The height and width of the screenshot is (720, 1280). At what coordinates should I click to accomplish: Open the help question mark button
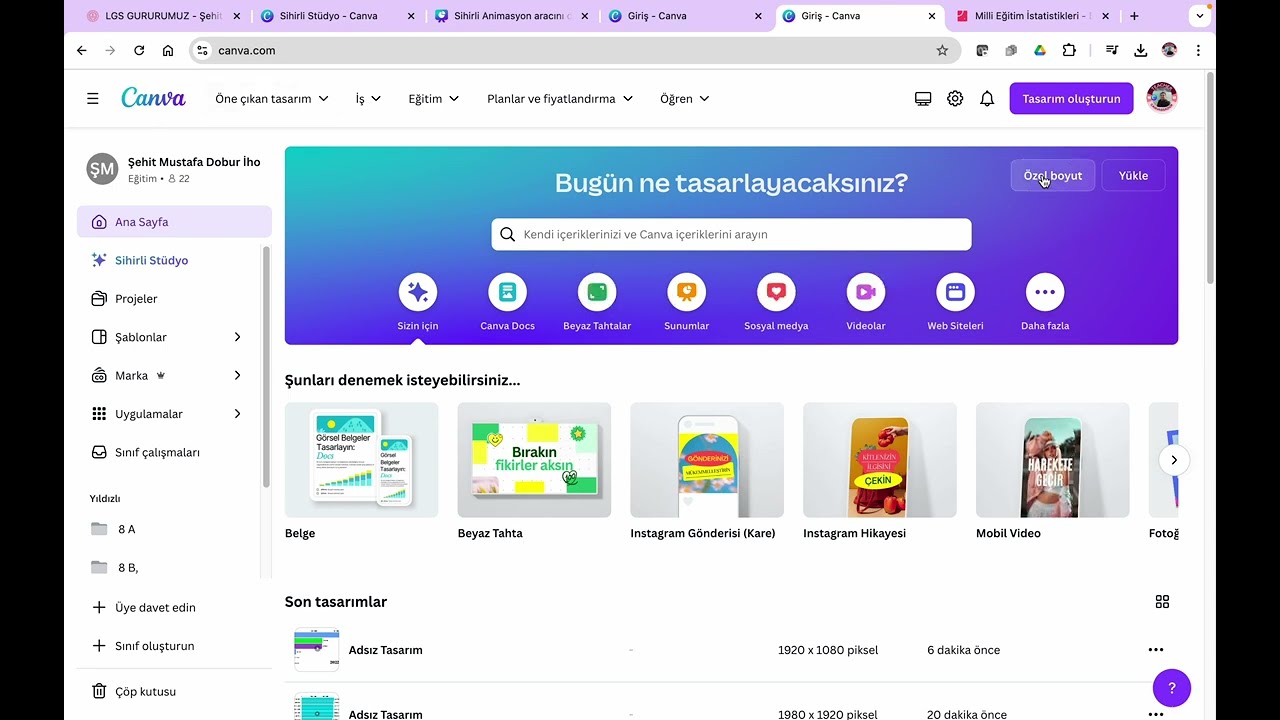point(1172,688)
